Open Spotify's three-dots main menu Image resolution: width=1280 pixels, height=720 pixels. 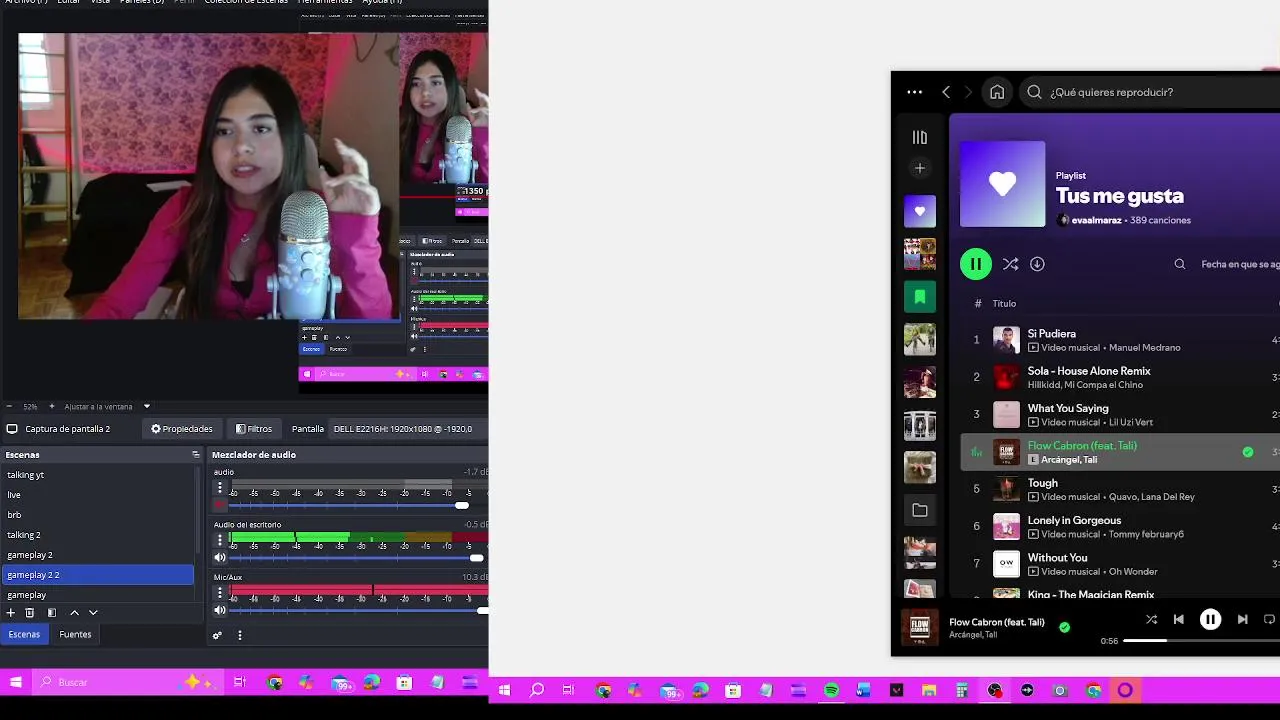pyautogui.click(x=914, y=92)
